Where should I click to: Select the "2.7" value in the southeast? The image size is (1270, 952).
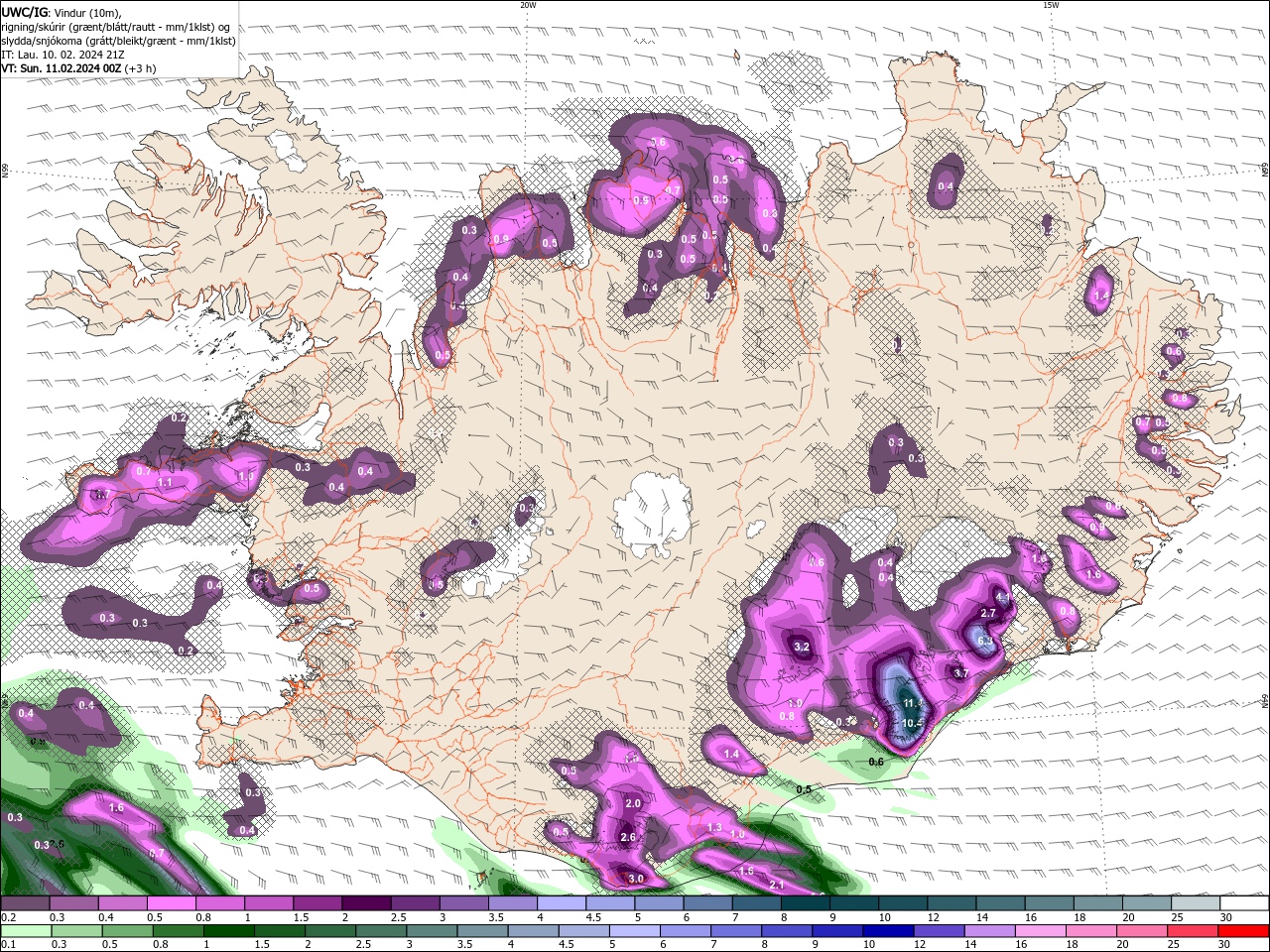tap(988, 613)
